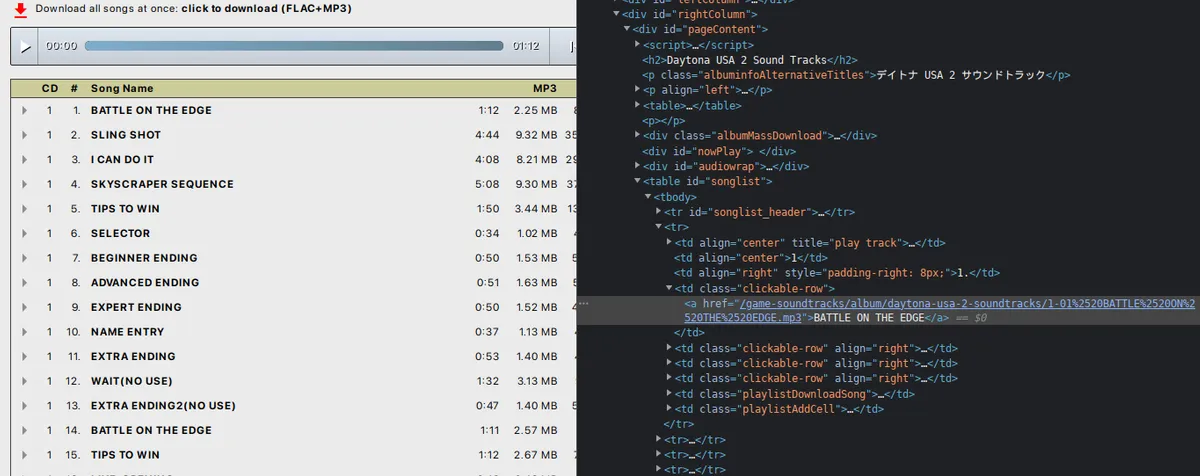The width and height of the screenshot is (1200, 476).
Task: Open the SELECTOR song link
Action: 120,233
